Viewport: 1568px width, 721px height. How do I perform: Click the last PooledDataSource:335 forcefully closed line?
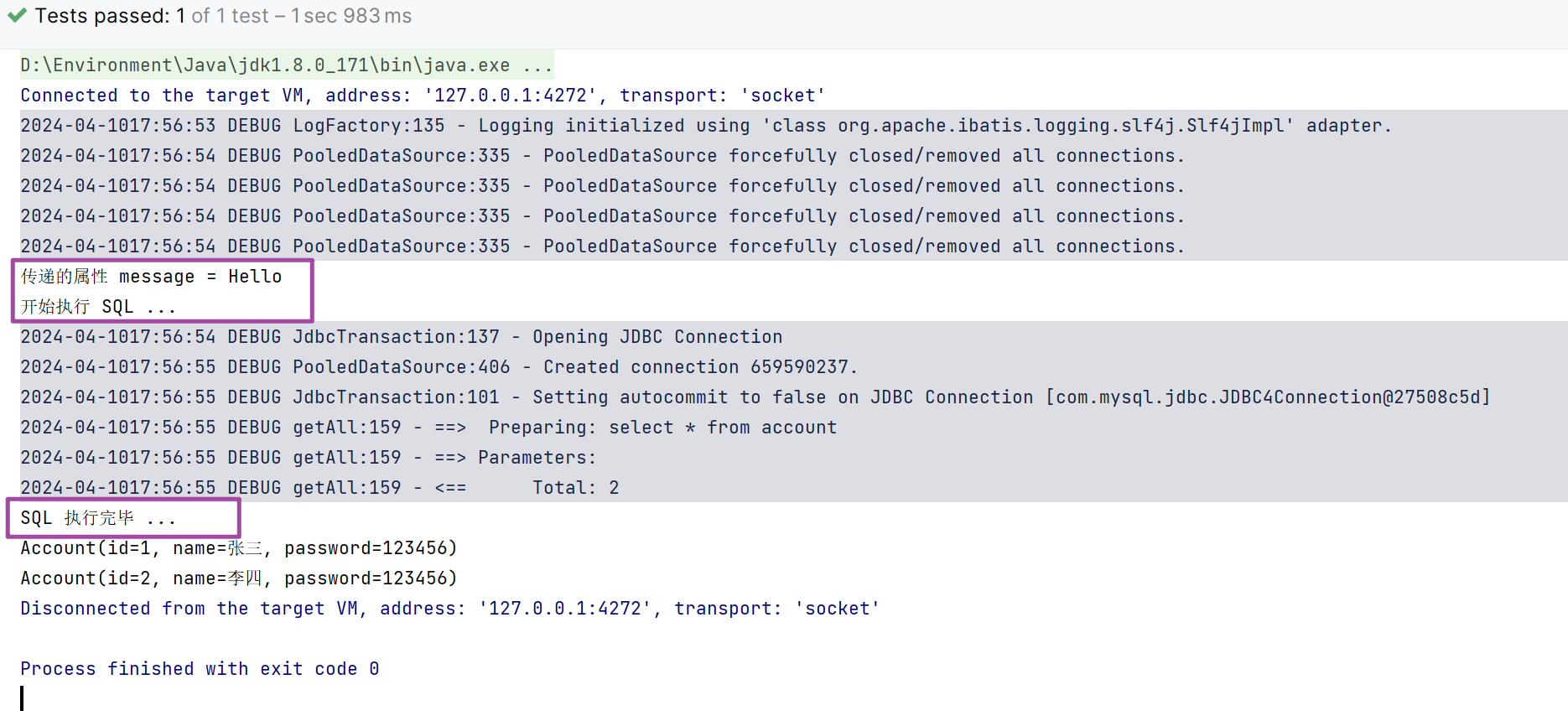602,246
